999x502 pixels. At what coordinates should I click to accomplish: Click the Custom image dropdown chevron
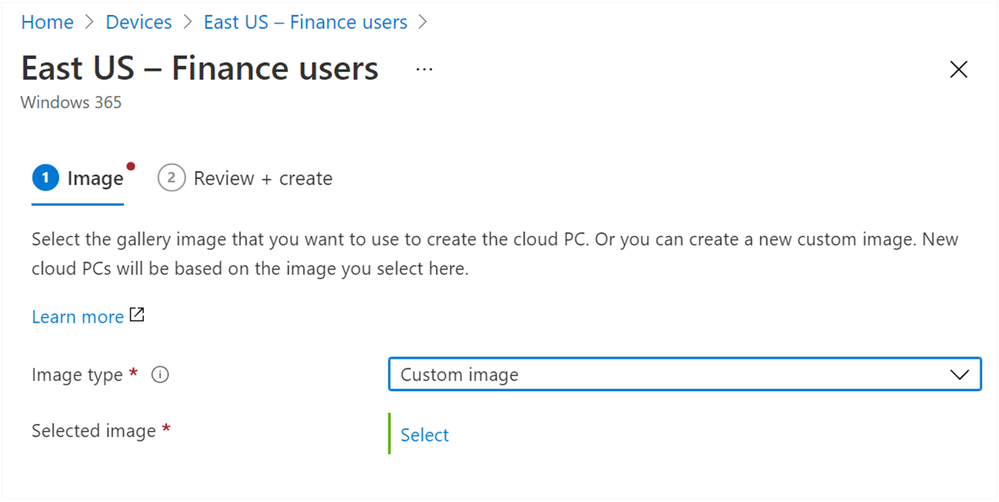959,375
